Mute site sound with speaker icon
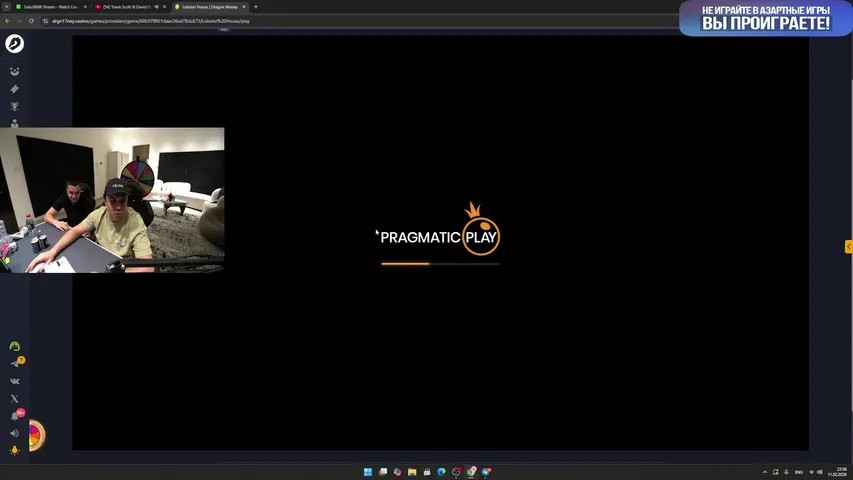The height and width of the screenshot is (480, 853). point(14,433)
